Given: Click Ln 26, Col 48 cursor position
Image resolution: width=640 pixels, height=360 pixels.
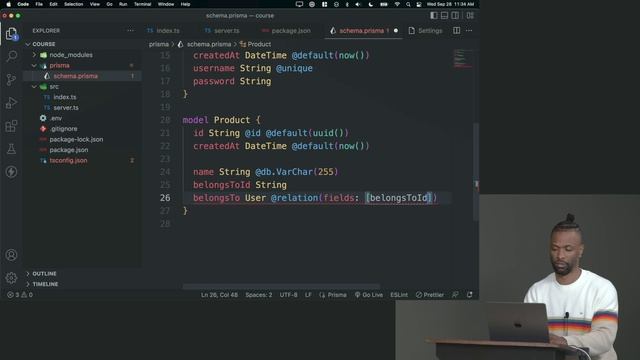Looking at the screenshot, I should (219, 295).
